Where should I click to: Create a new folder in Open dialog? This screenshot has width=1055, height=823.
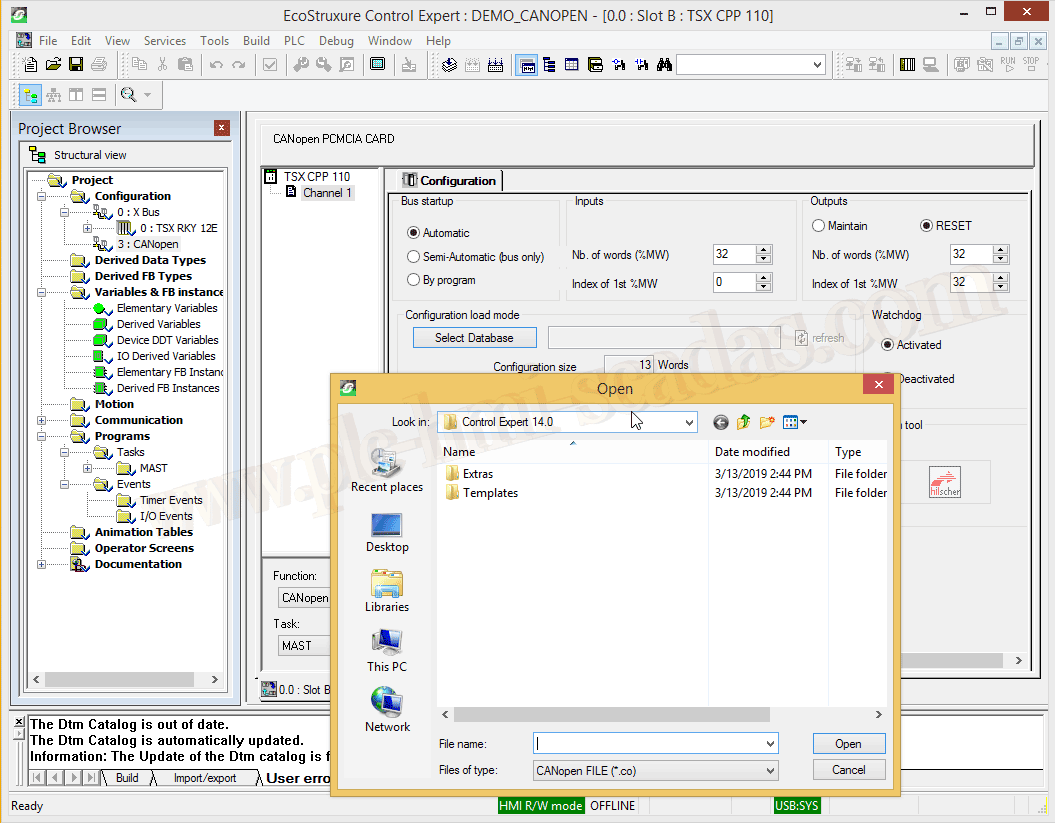(767, 423)
